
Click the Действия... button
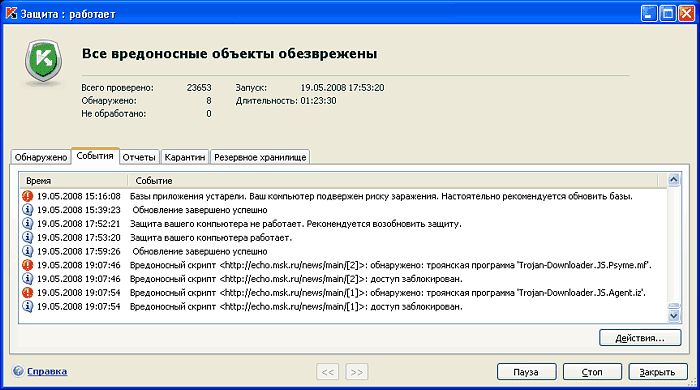640,338
